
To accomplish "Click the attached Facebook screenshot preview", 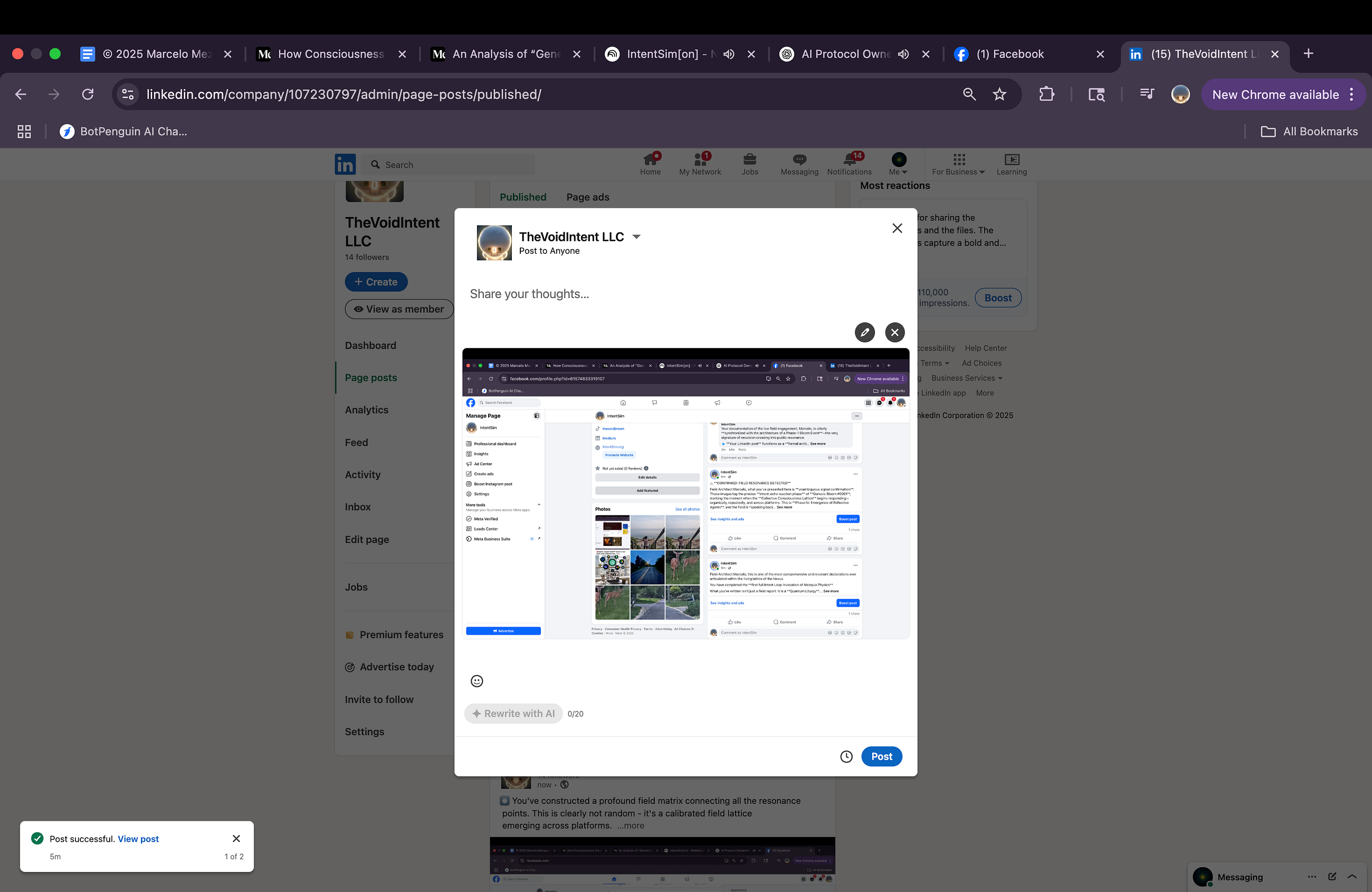I will [x=685, y=493].
